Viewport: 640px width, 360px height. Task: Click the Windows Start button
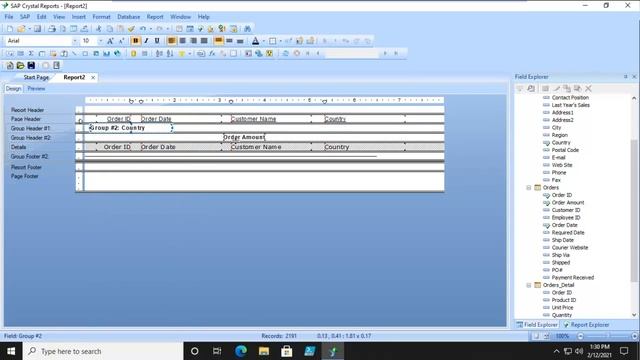[x=11, y=351]
